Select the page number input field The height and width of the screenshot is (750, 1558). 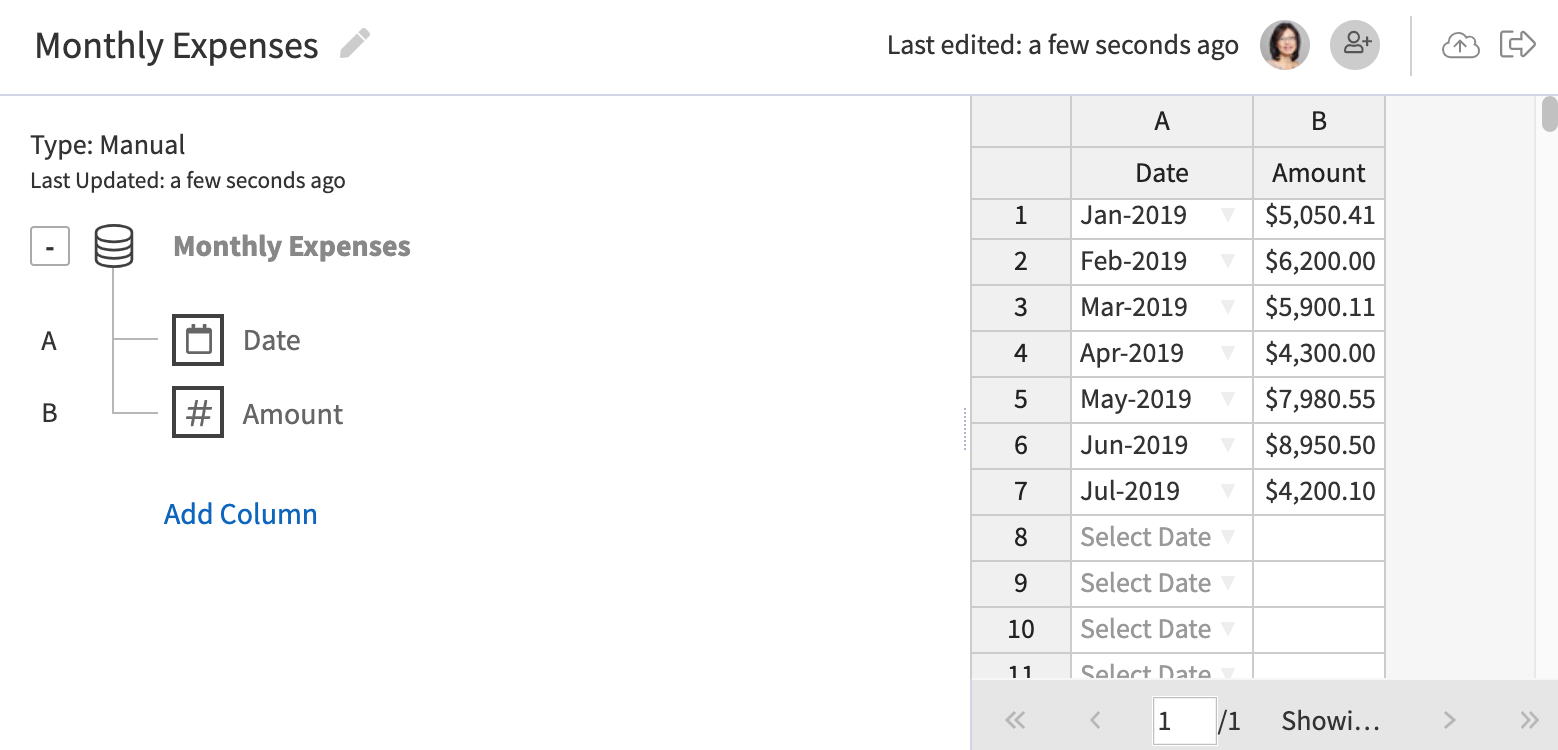(x=1184, y=719)
